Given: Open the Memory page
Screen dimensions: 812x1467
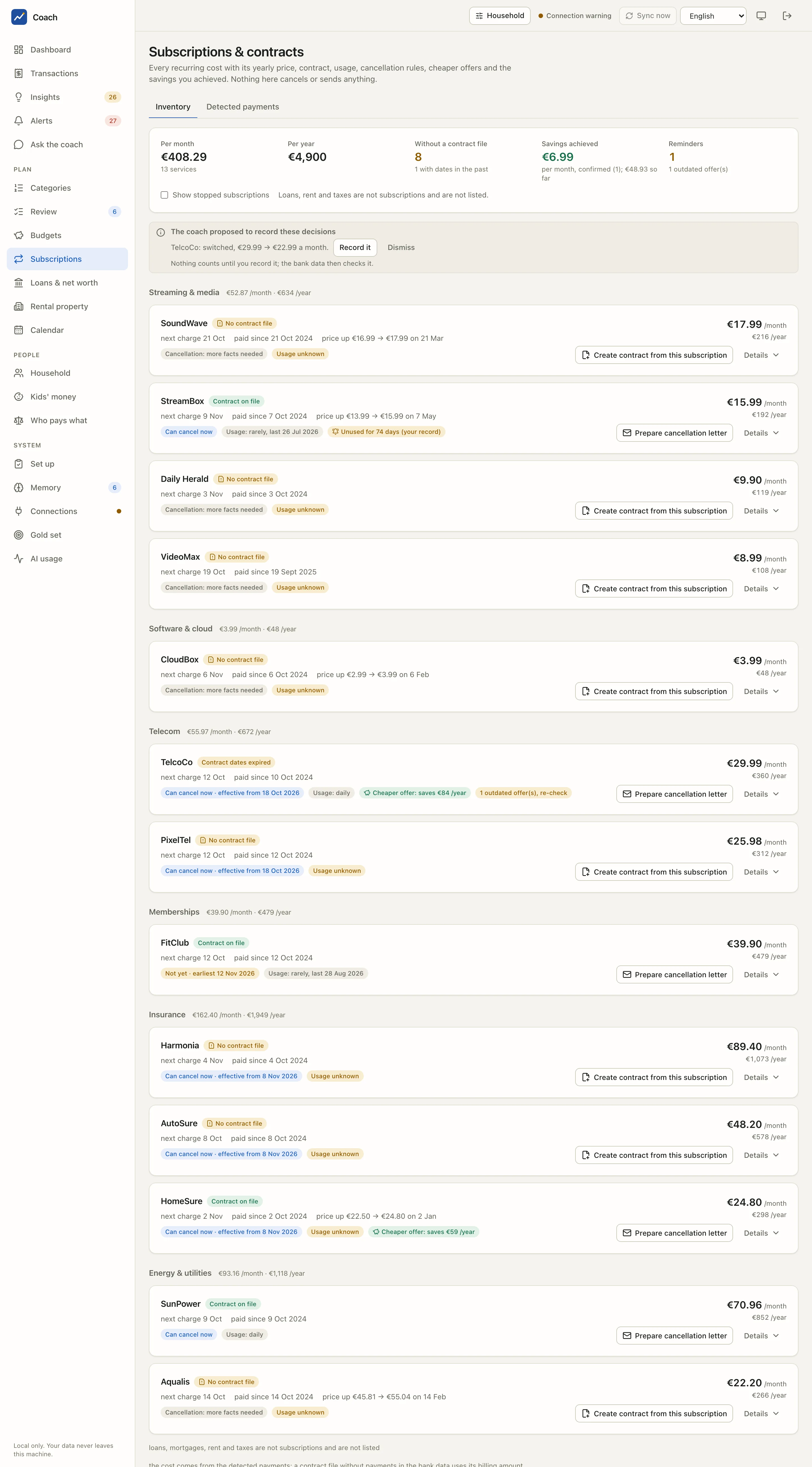Looking at the screenshot, I should click(x=67, y=487).
